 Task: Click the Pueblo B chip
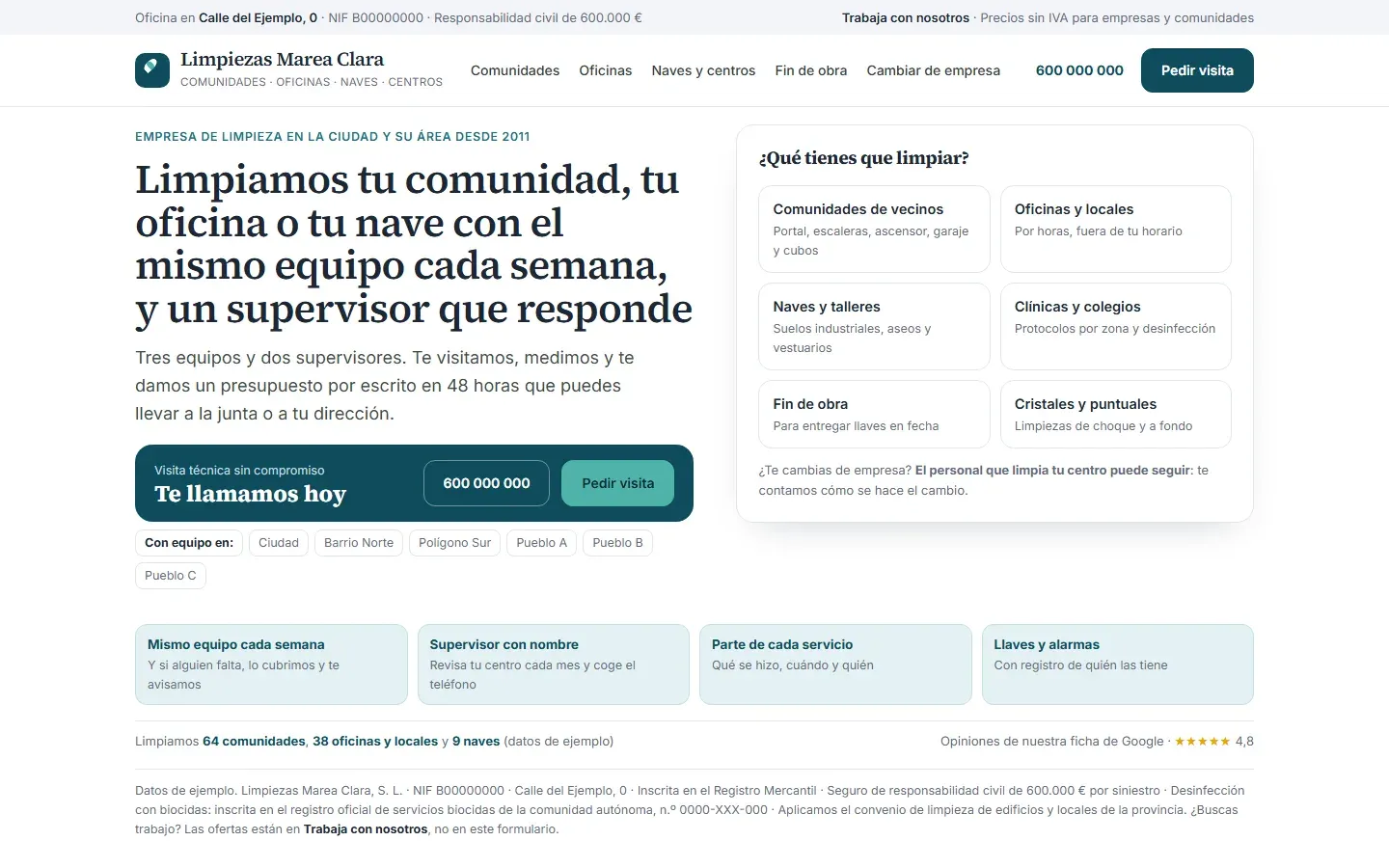coord(617,543)
